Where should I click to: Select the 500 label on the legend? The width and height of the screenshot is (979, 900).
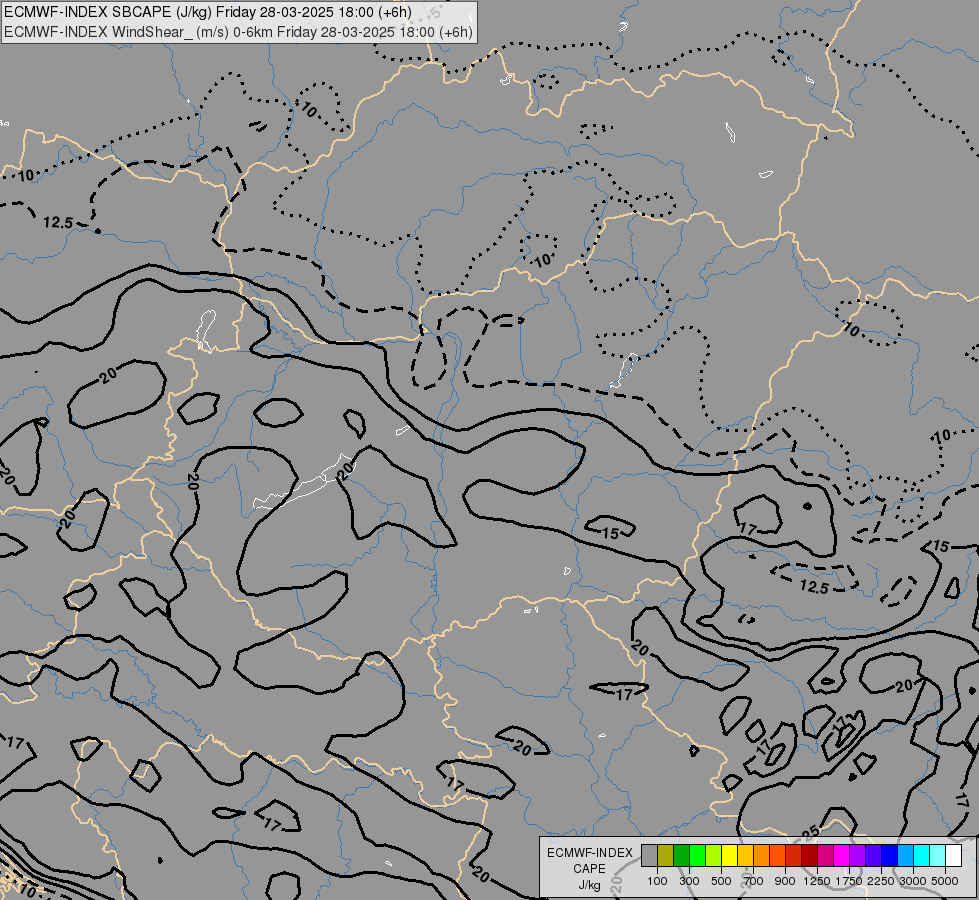coord(721,881)
